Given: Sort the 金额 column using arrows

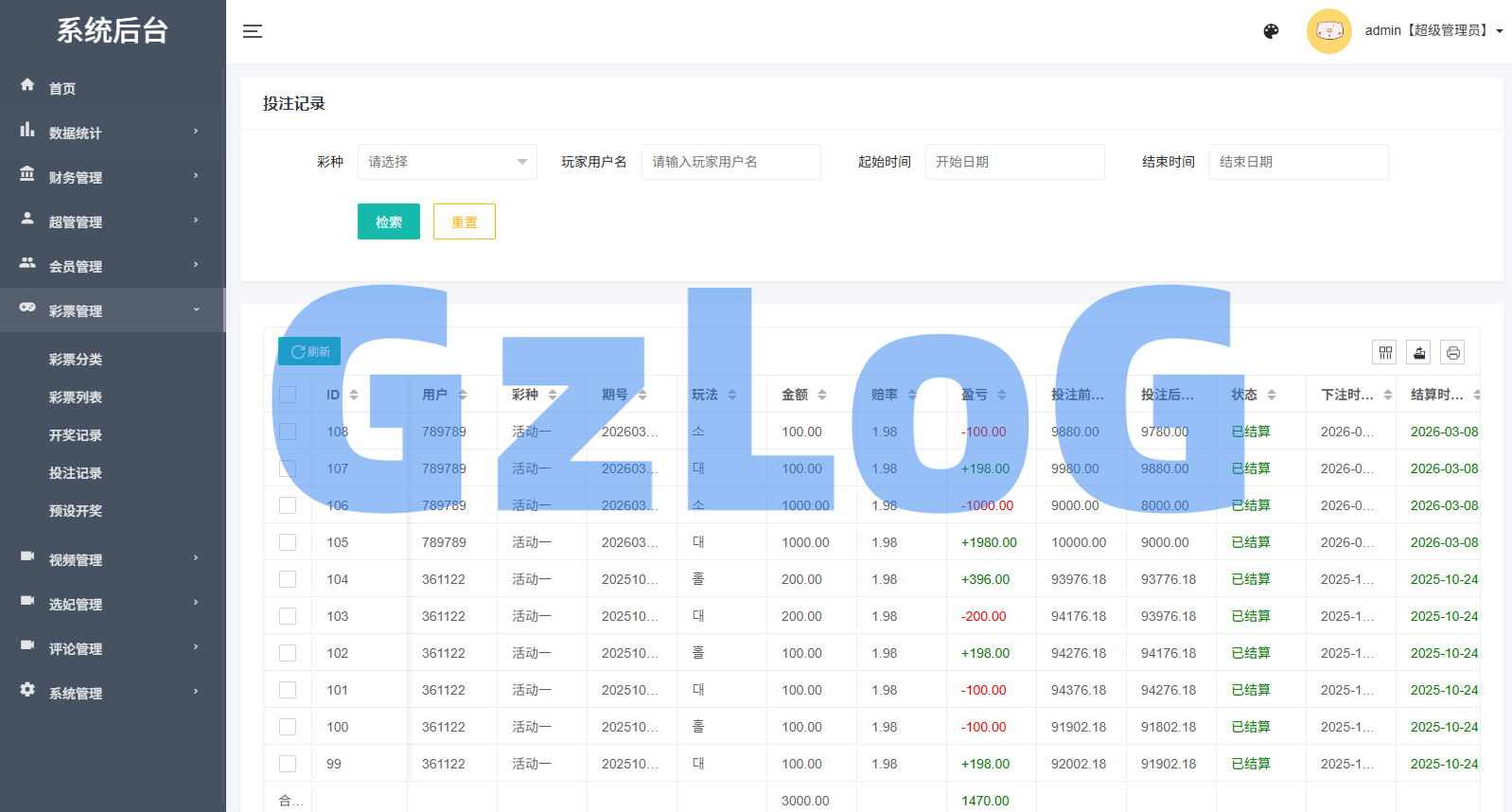Looking at the screenshot, I should click(822, 395).
